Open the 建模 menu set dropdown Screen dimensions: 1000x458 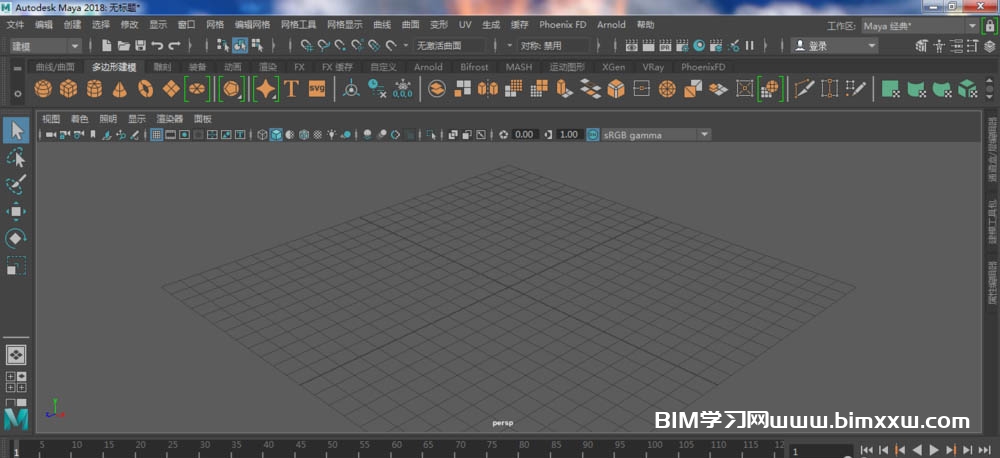pos(75,45)
